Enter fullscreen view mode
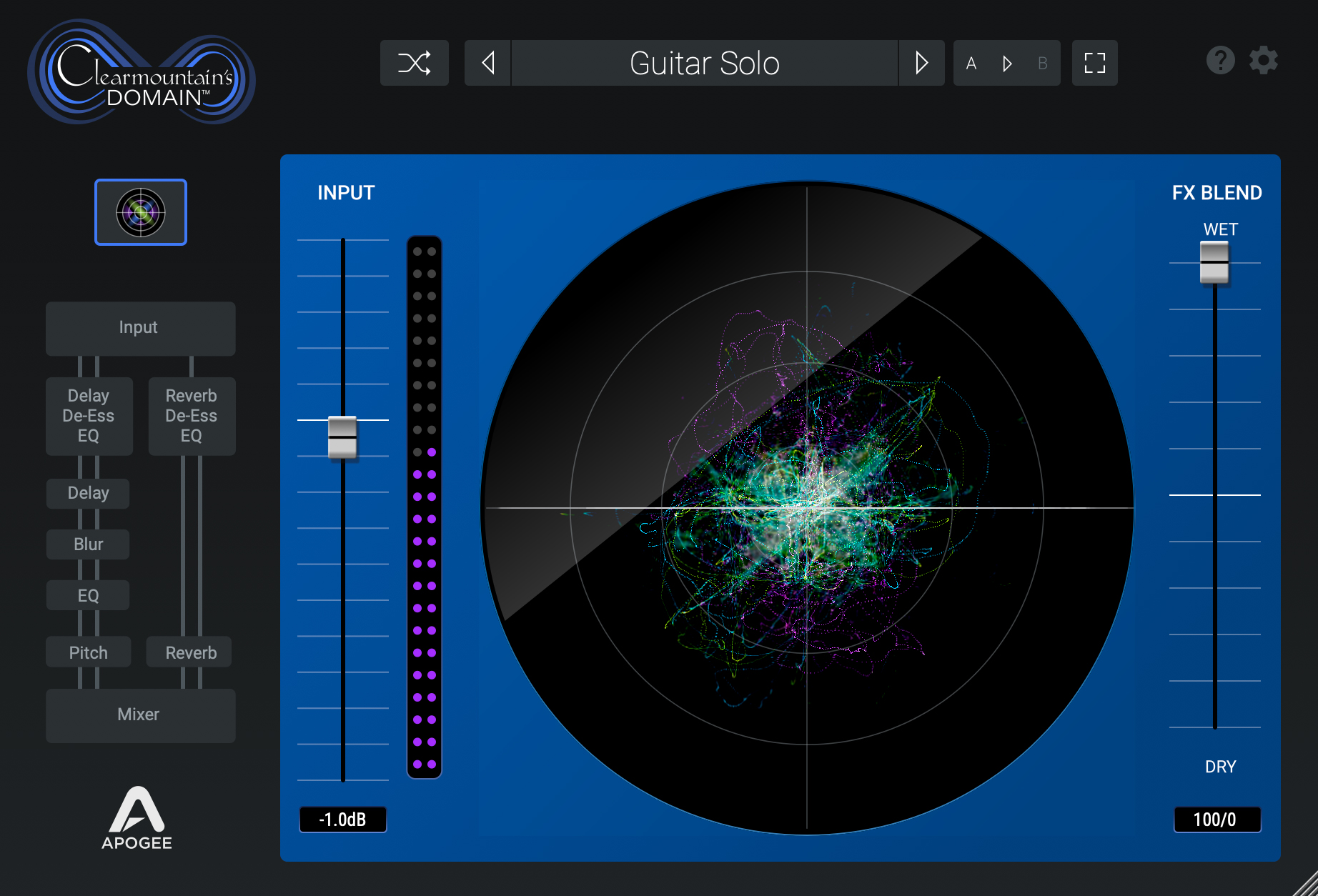This screenshot has height=896, width=1318. pyautogui.click(x=1094, y=63)
